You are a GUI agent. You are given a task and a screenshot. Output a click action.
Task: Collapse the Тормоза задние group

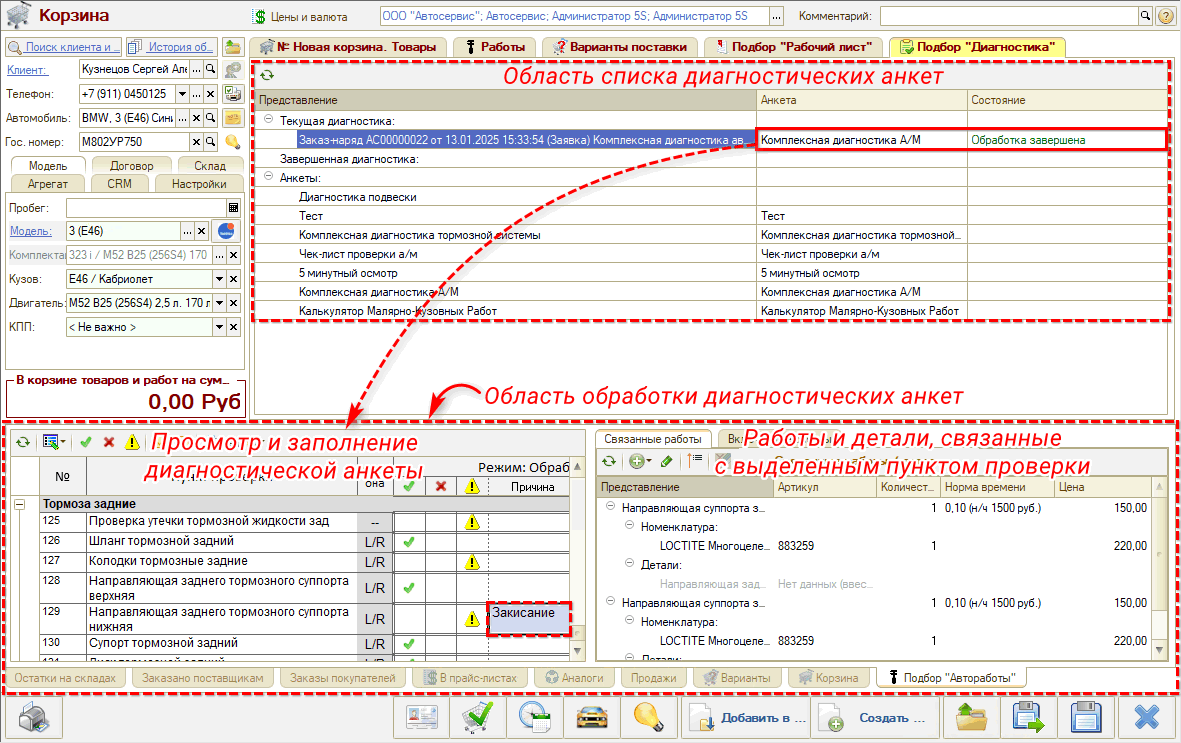(x=20, y=504)
